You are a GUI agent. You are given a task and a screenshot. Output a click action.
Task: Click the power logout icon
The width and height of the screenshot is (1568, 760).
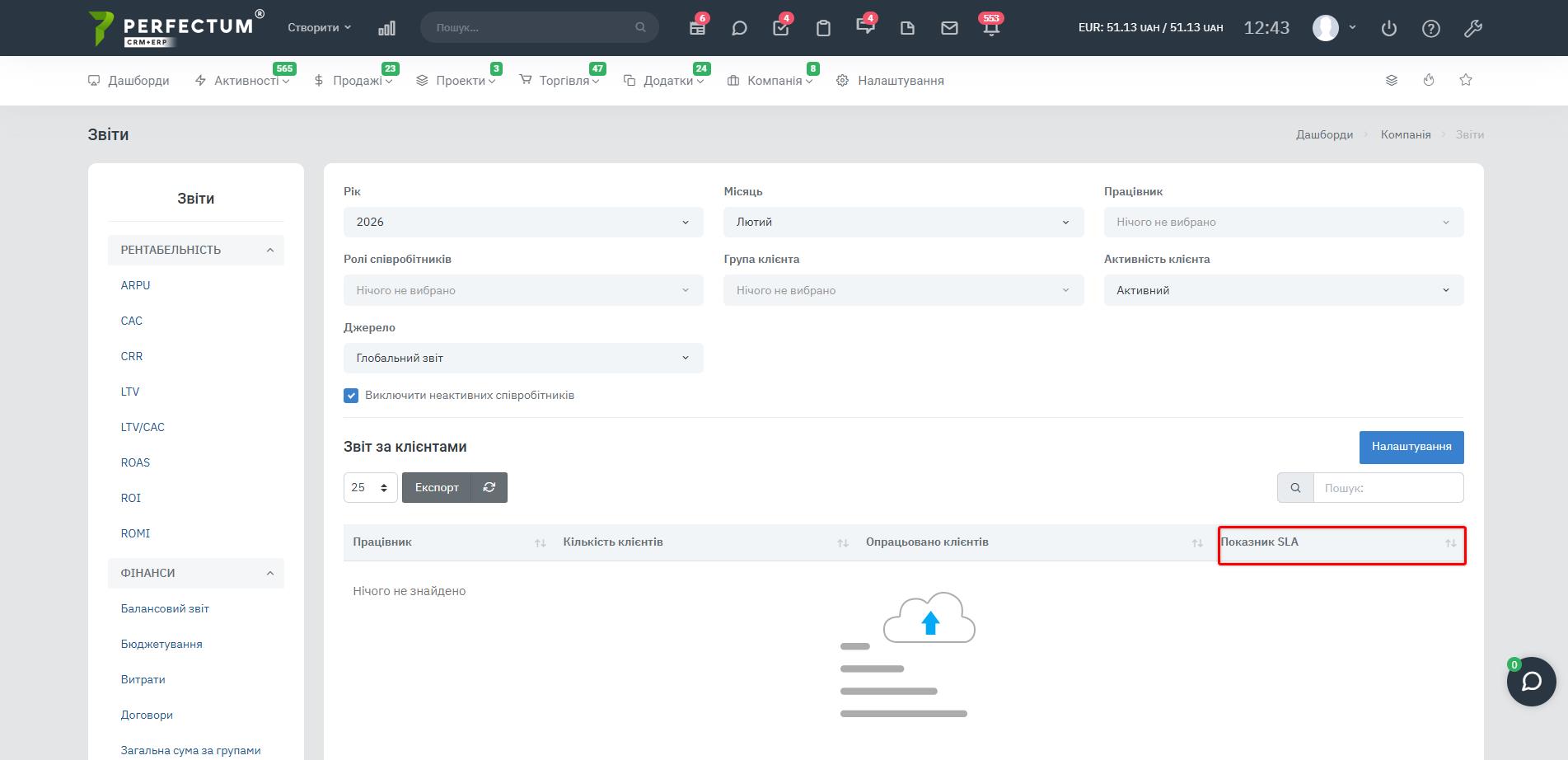coord(1389,28)
